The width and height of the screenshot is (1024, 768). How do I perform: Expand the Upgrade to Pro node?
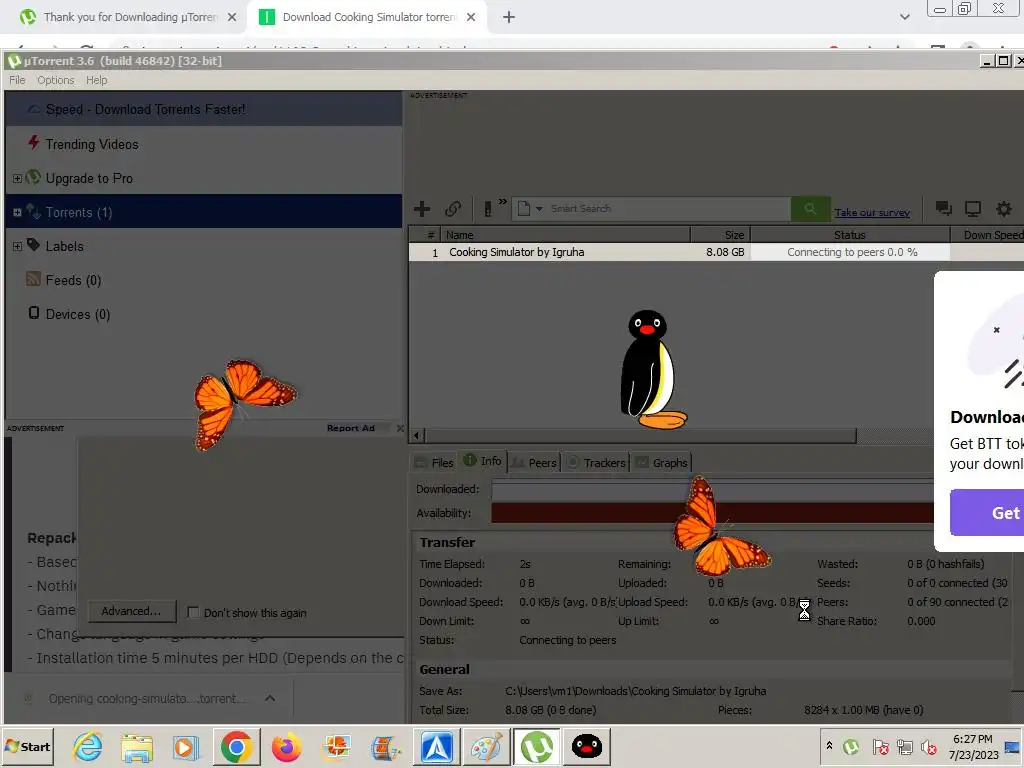tap(18, 178)
